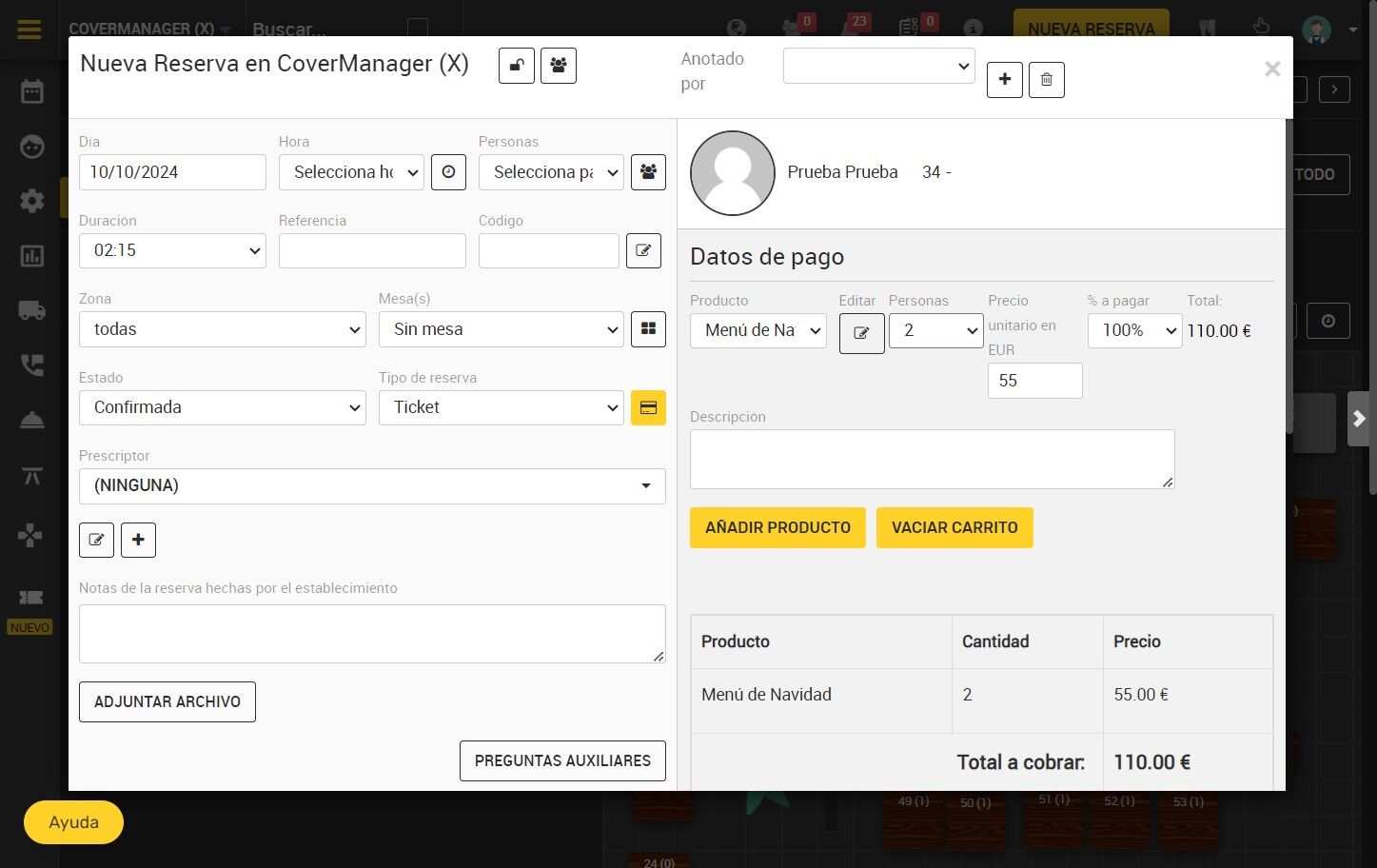Click the PREGUNTAS AUXILIARES button
Screen dimensions: 1377x868
(x=562, y=760)
